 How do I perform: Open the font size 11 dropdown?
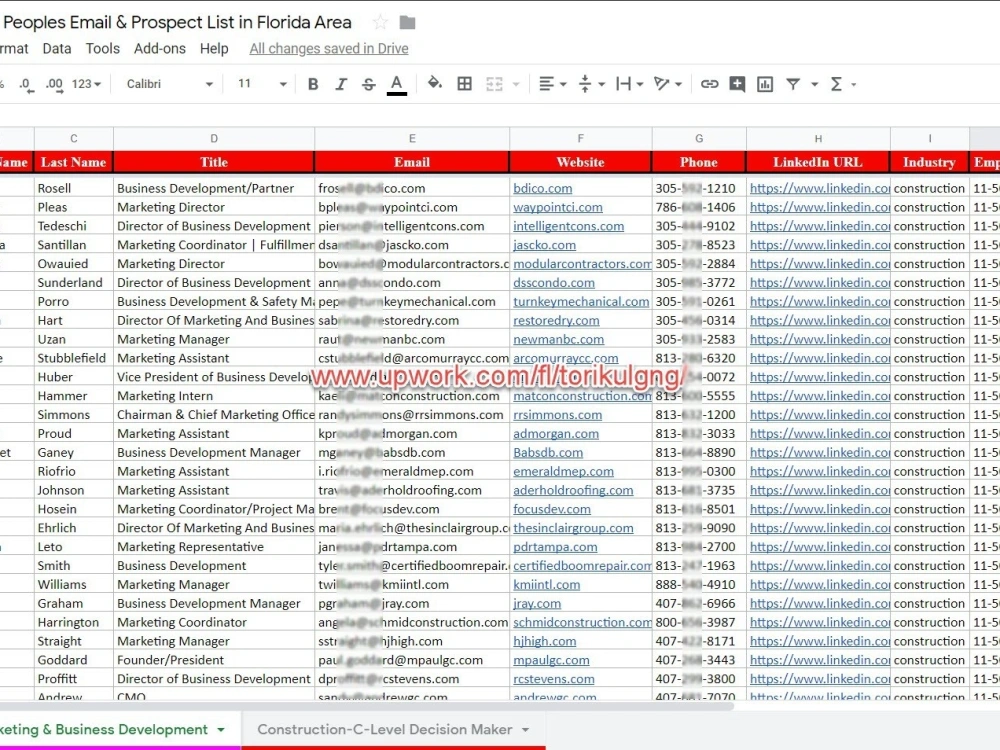coord(261,84)
